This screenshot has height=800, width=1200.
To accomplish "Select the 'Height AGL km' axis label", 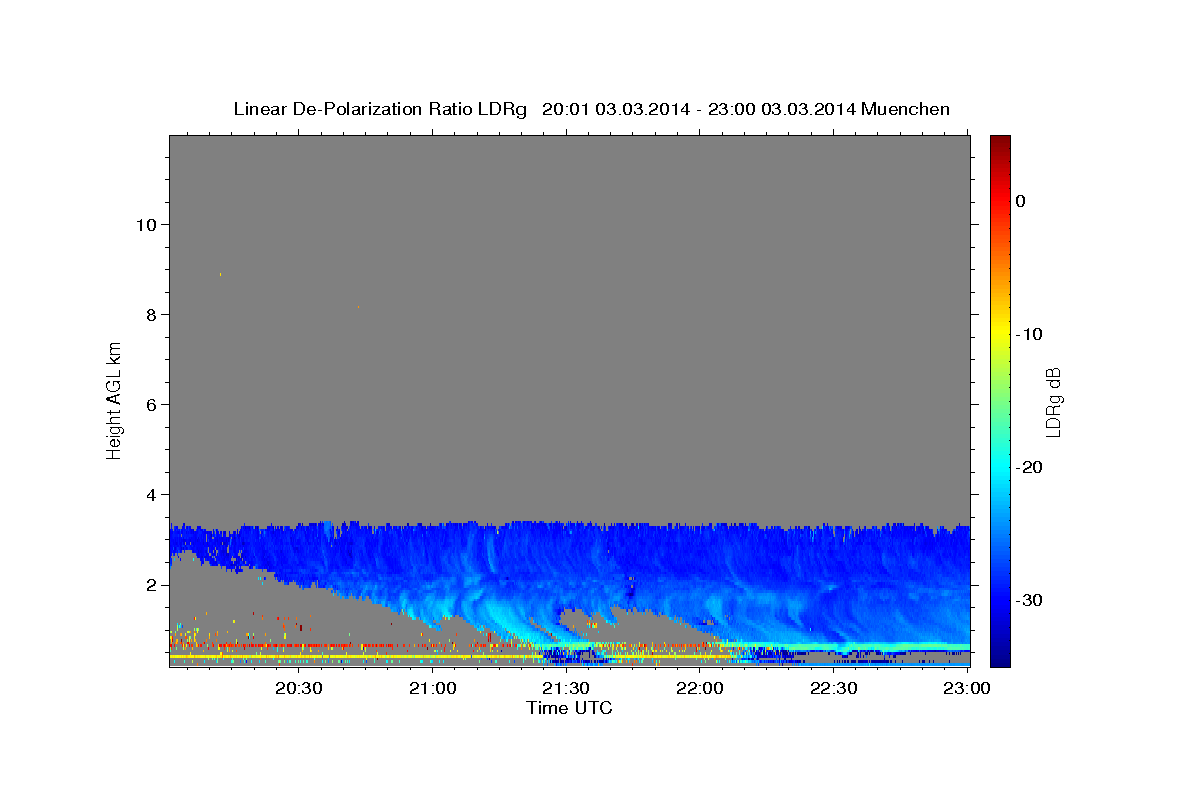I will coord(115,399).
